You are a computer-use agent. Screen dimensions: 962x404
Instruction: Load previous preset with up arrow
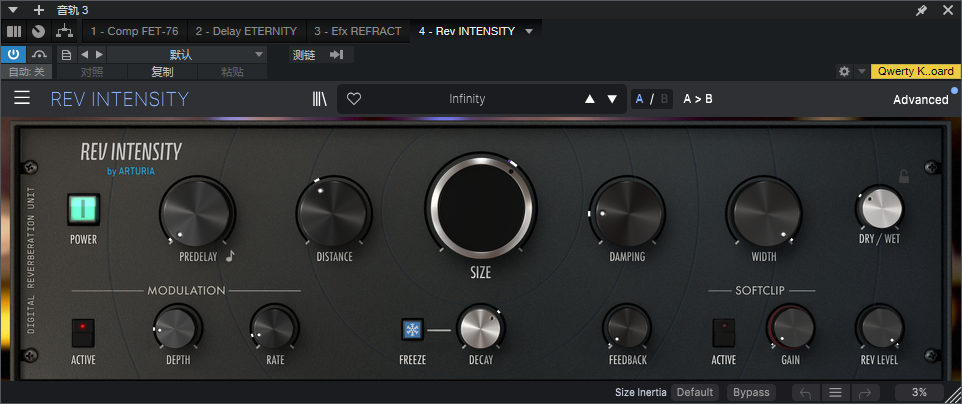click(x=590, y=99)
